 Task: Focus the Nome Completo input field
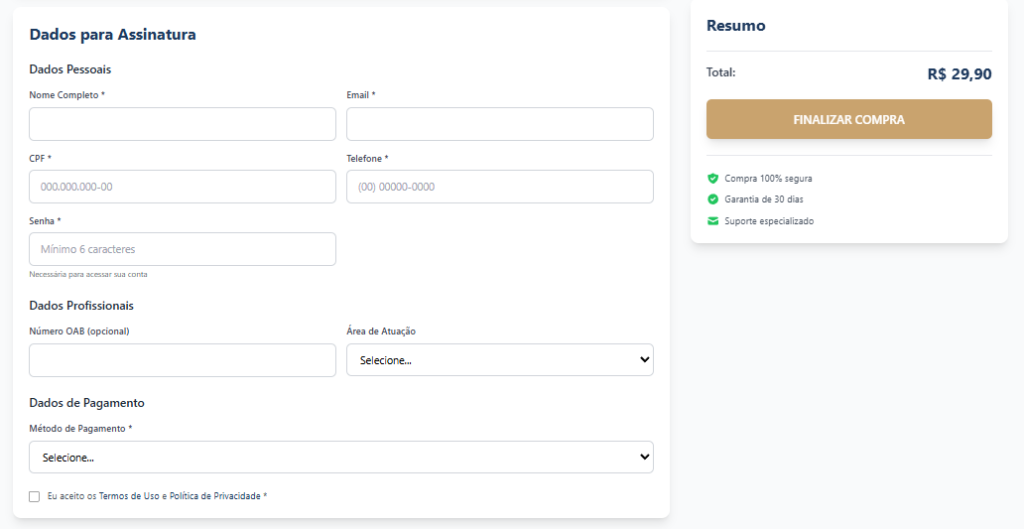pos(182,124)
